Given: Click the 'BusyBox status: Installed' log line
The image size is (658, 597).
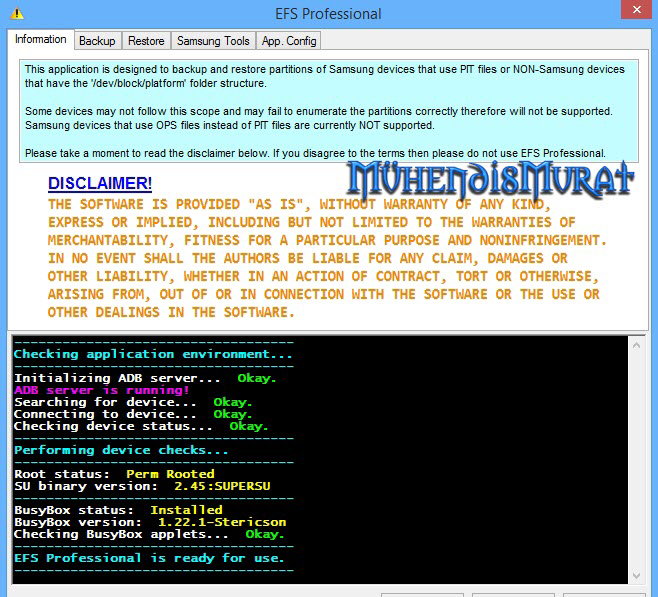Looking at the screenshot, I should tap(118, 510).
